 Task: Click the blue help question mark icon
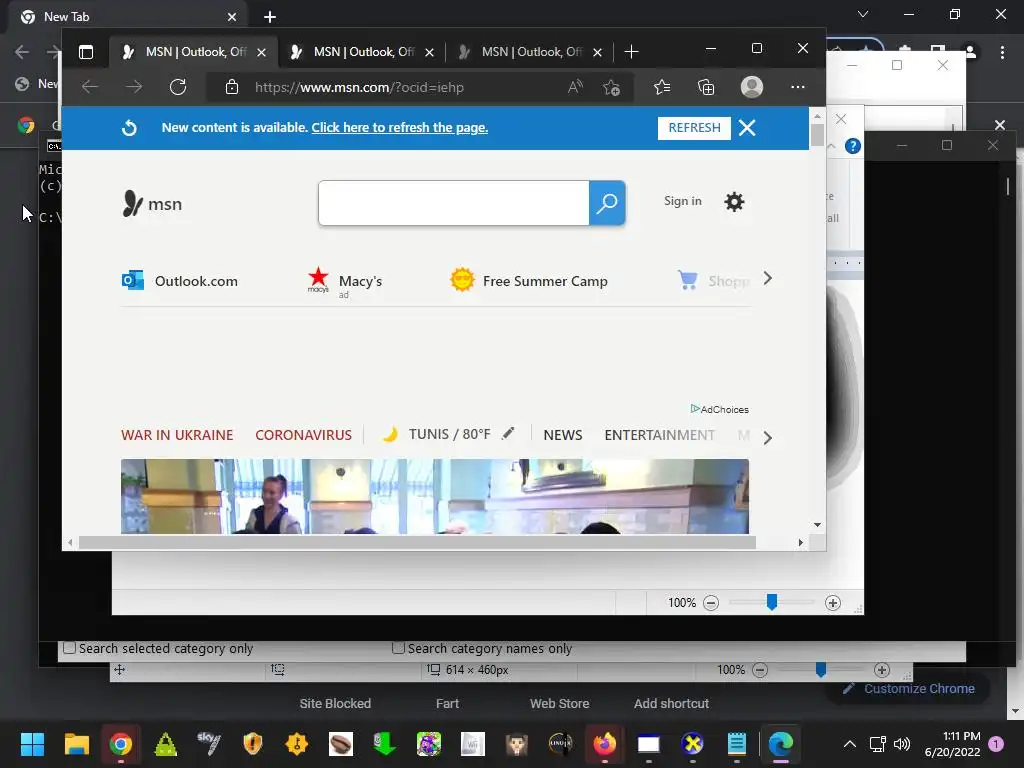point(852,146)
